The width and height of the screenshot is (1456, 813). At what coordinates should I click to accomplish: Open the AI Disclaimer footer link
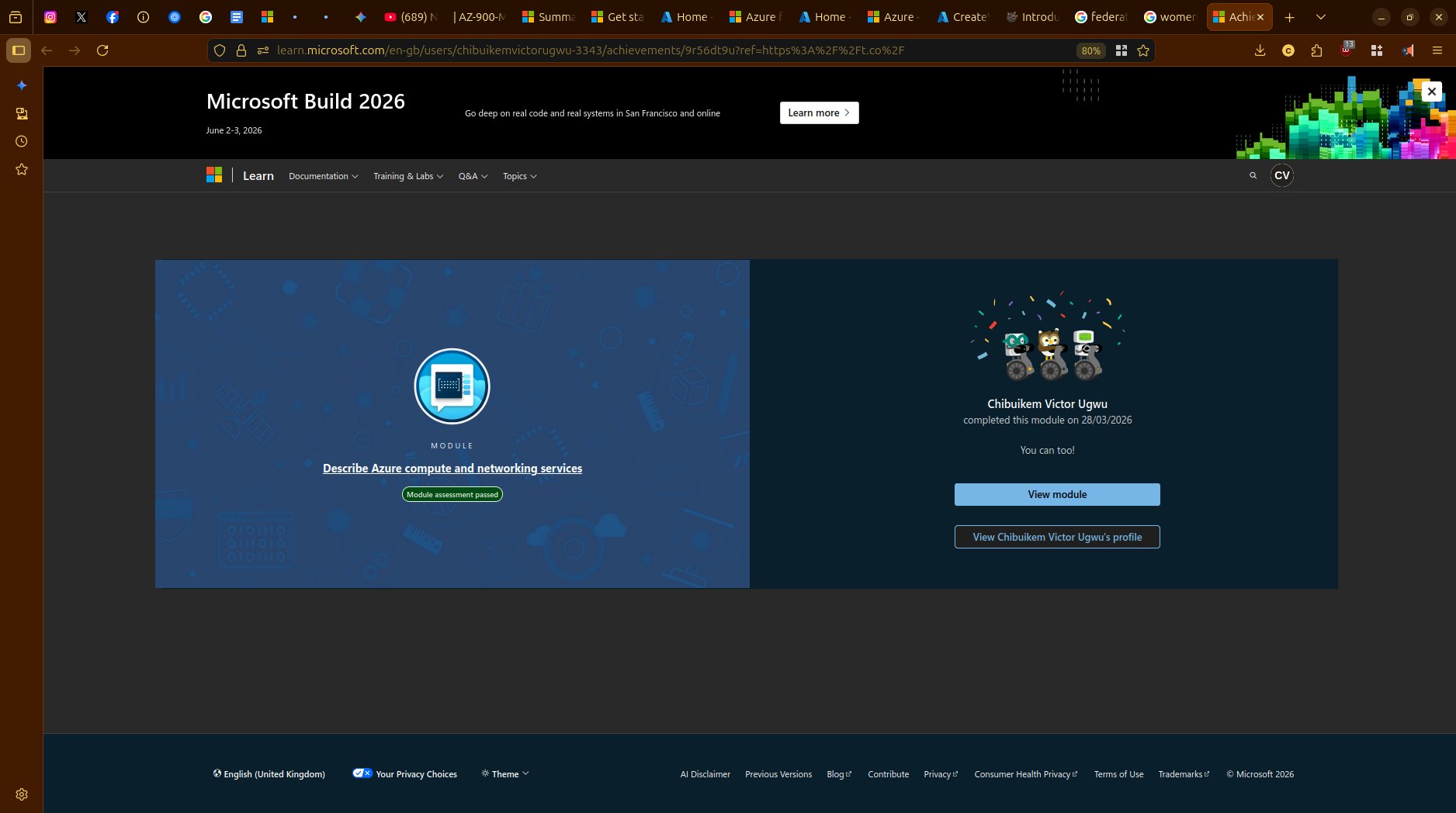coord(705,774)
